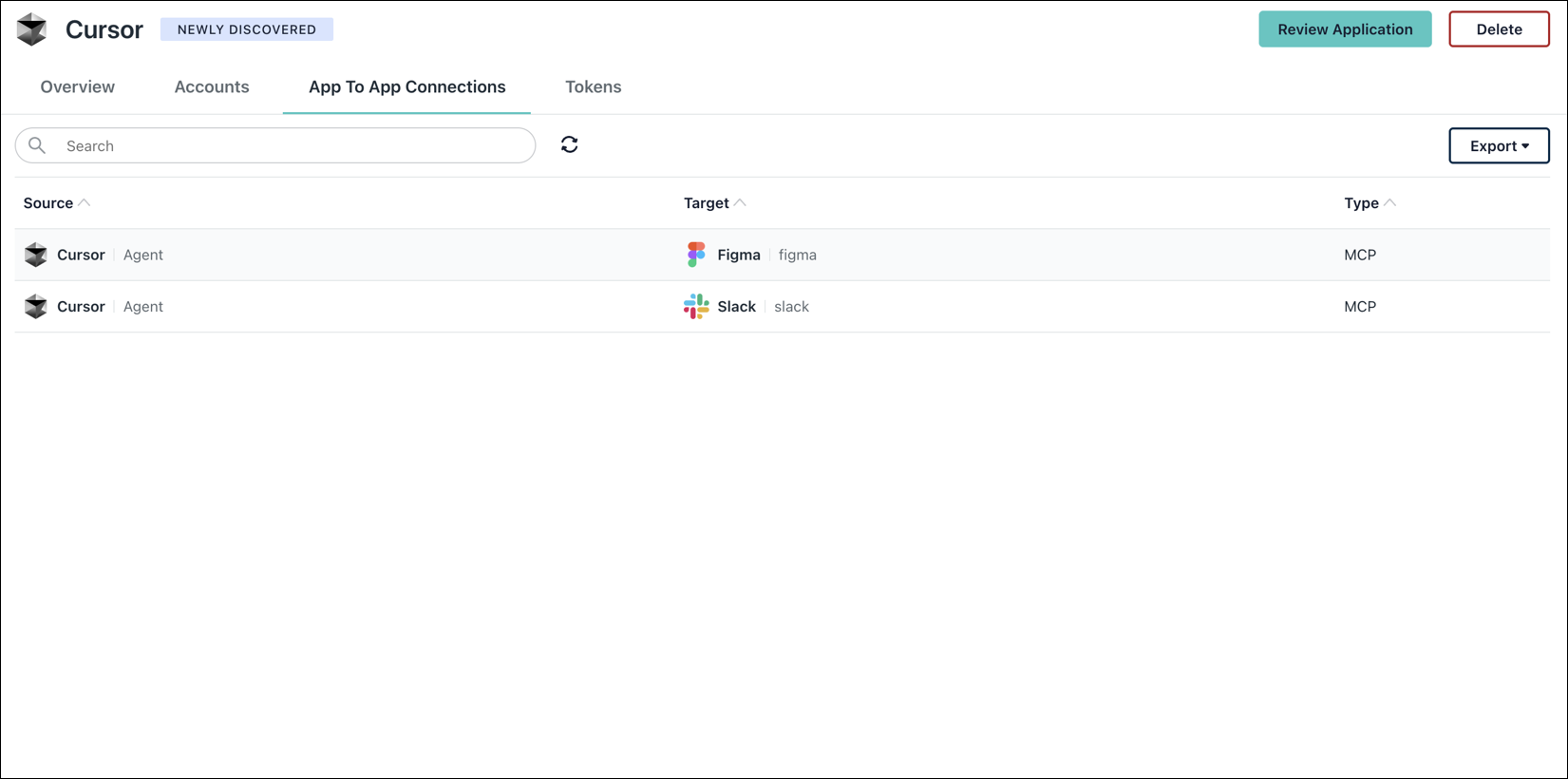This screenshot has height=779, width=1568.
Task: Click the refresh icon next to search
Action: tap(570, 144)
